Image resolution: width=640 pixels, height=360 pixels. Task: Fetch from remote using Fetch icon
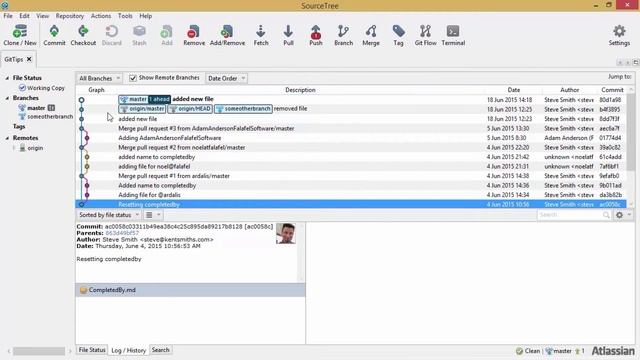261,35
